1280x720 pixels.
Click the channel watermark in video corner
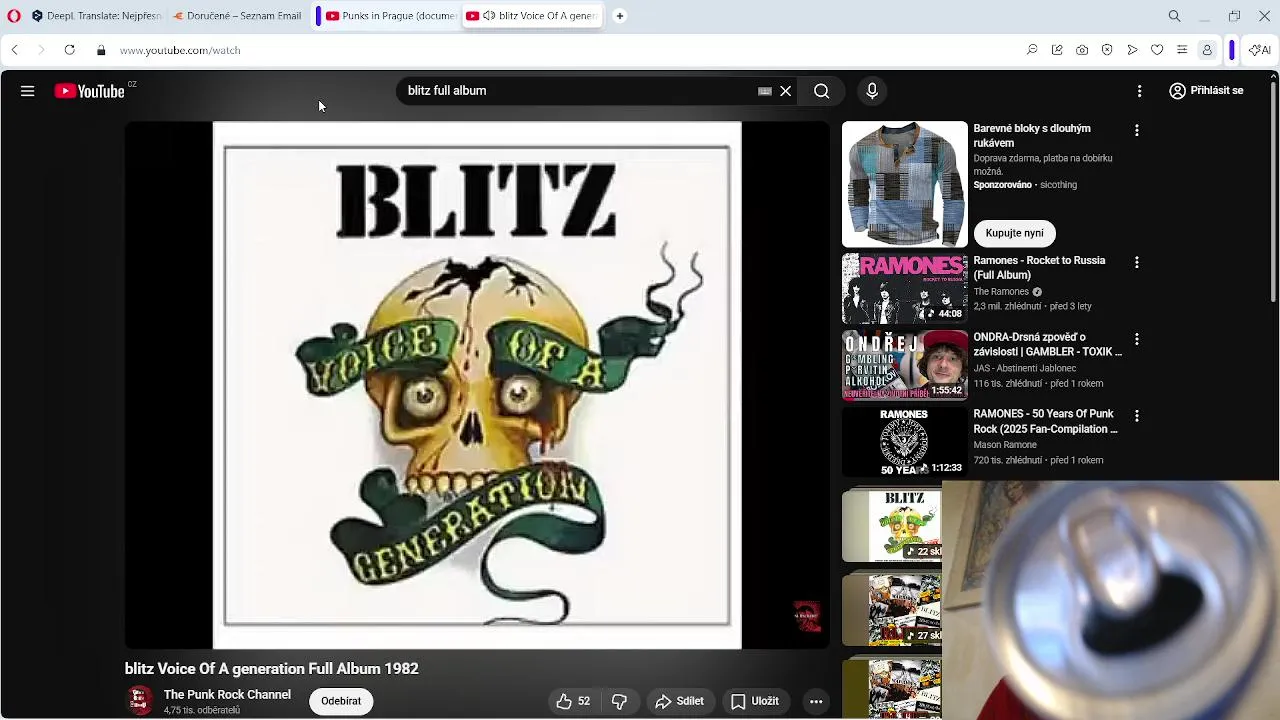coord(807,616)
